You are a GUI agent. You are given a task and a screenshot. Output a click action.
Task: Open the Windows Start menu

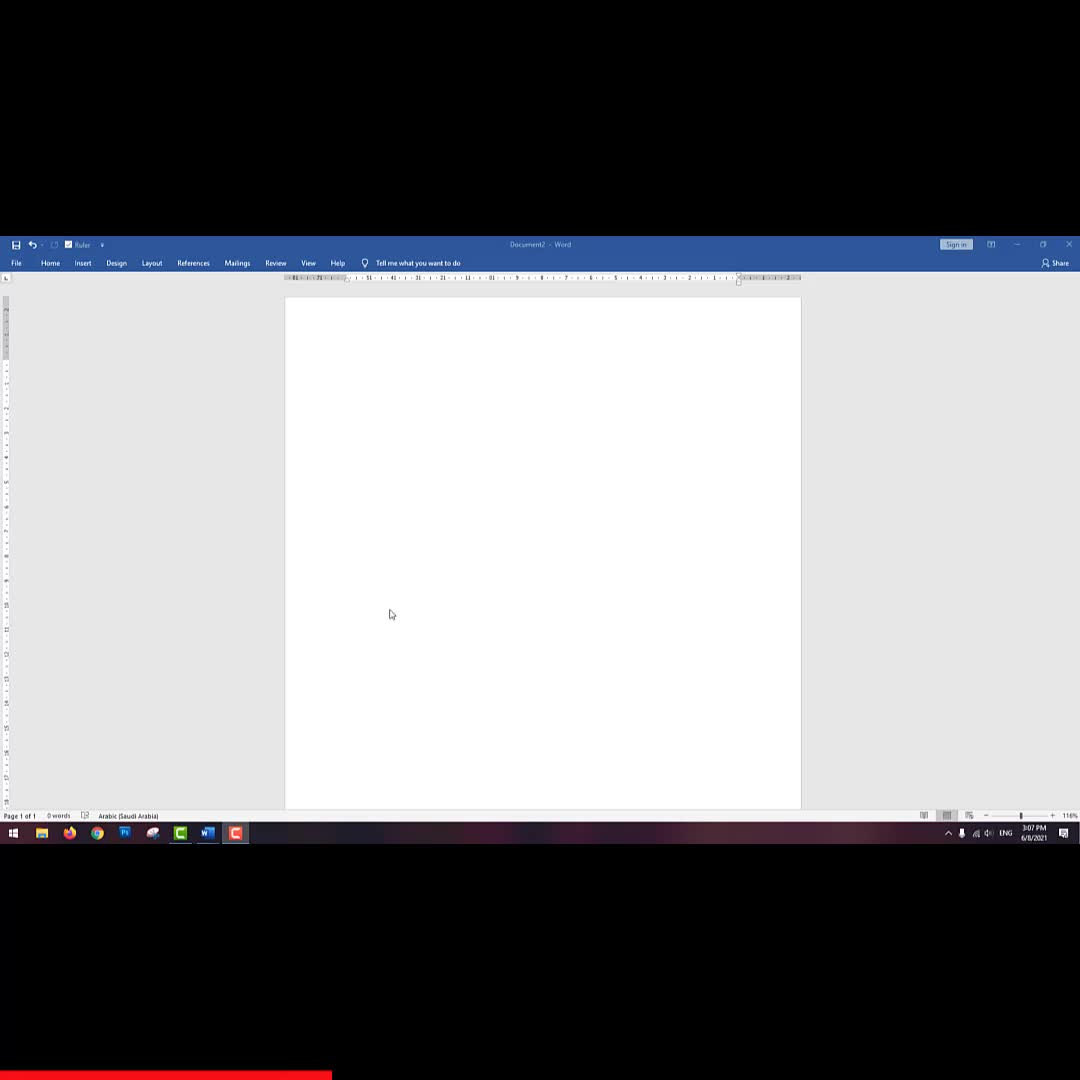13,833
